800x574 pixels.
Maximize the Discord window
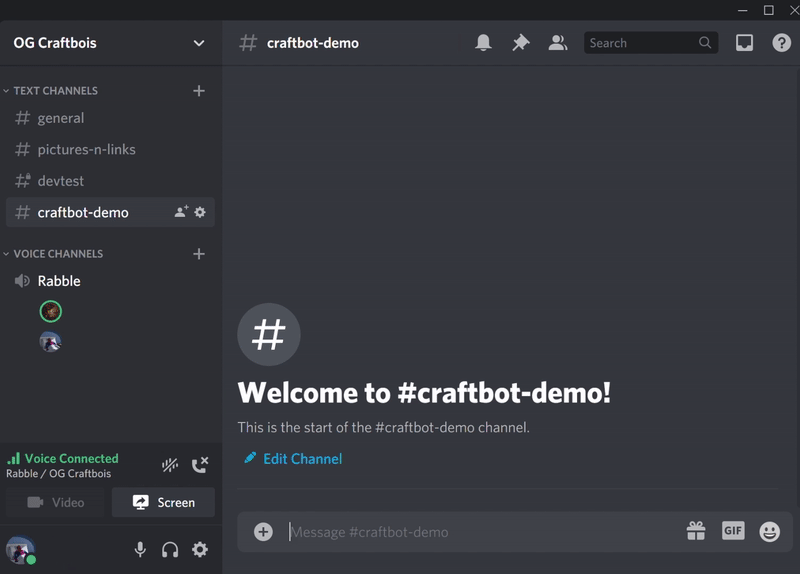(x=768, y=10)
